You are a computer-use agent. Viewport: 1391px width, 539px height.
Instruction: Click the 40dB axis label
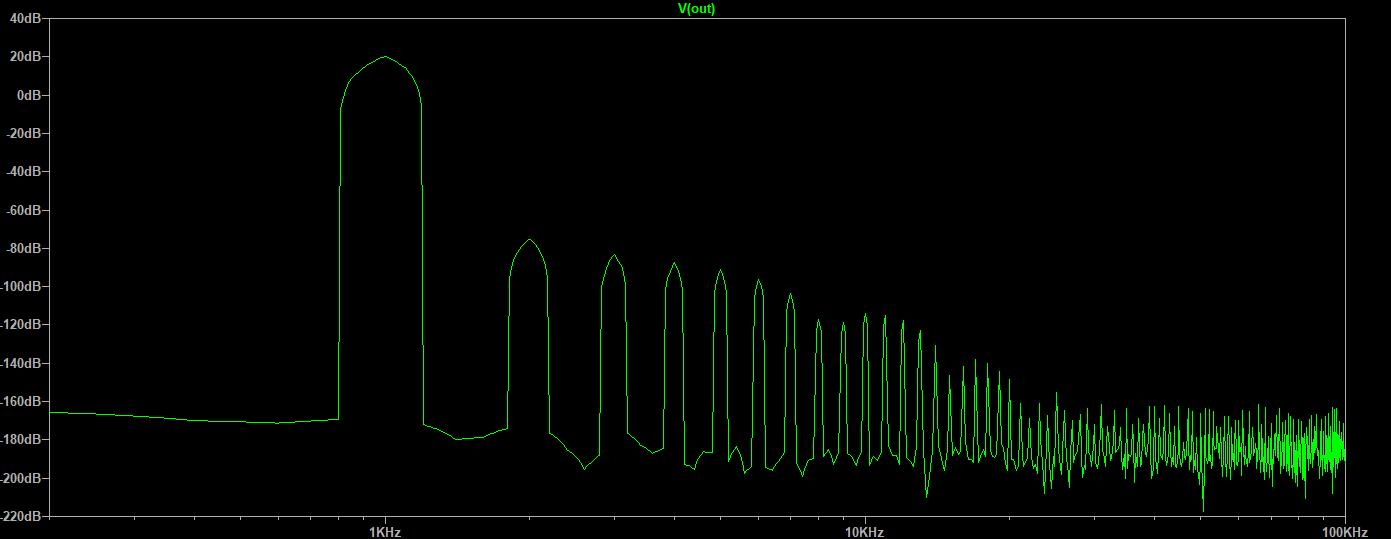tap(25, 19)
